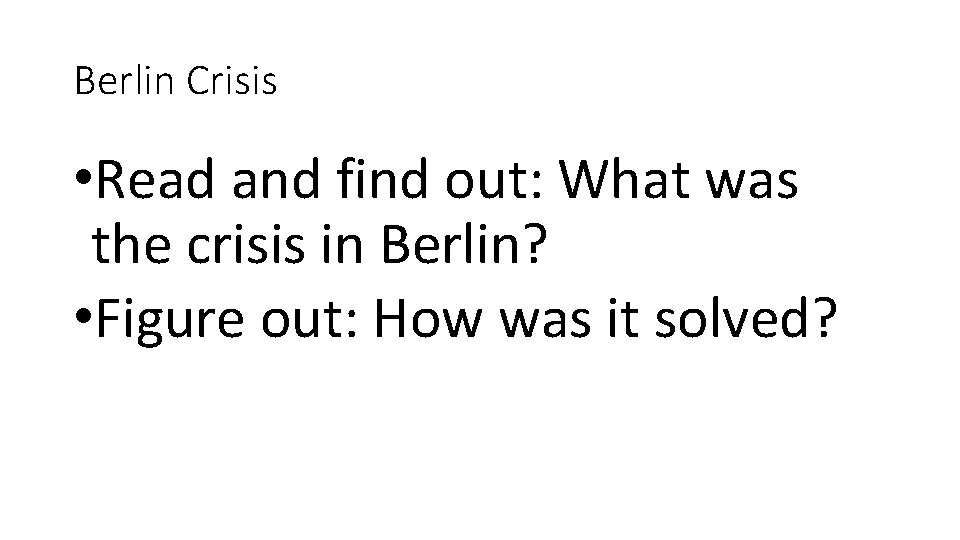Click the "Berlin Crisis" slide title
960x540 pixels.
[x=176, y=82]
